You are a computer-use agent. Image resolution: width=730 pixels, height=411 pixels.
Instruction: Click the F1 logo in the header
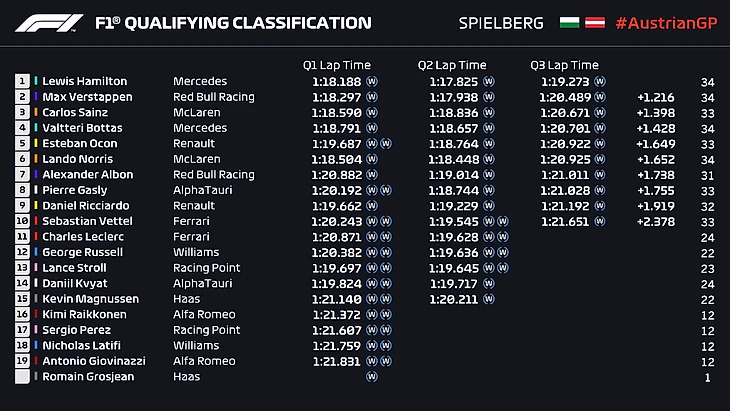point(48,23)
